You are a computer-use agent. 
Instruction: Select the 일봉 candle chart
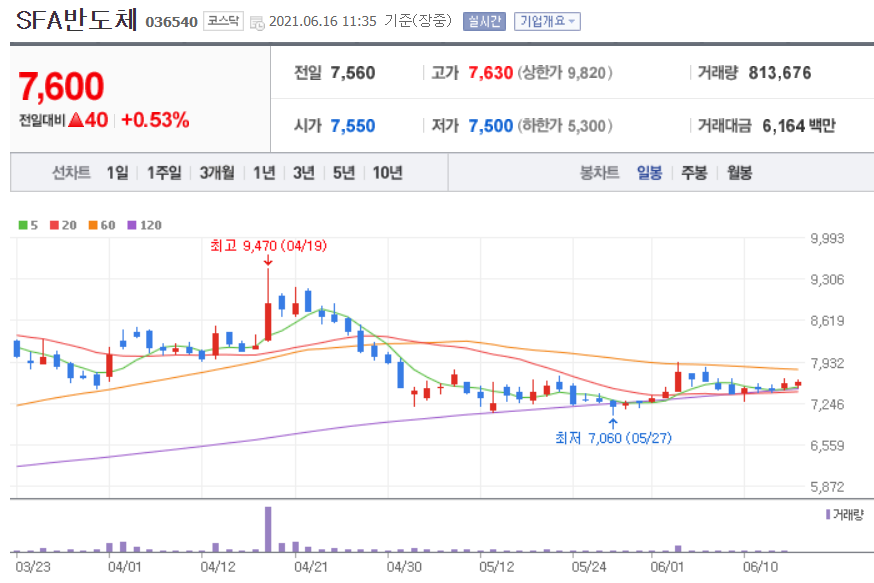649,173
